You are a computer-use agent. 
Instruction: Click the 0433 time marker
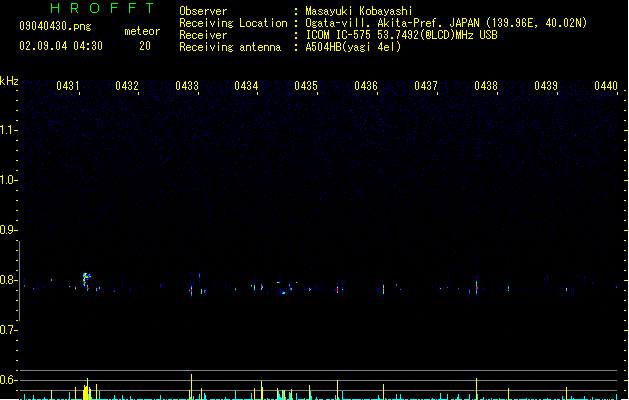[x=187, y=85]
